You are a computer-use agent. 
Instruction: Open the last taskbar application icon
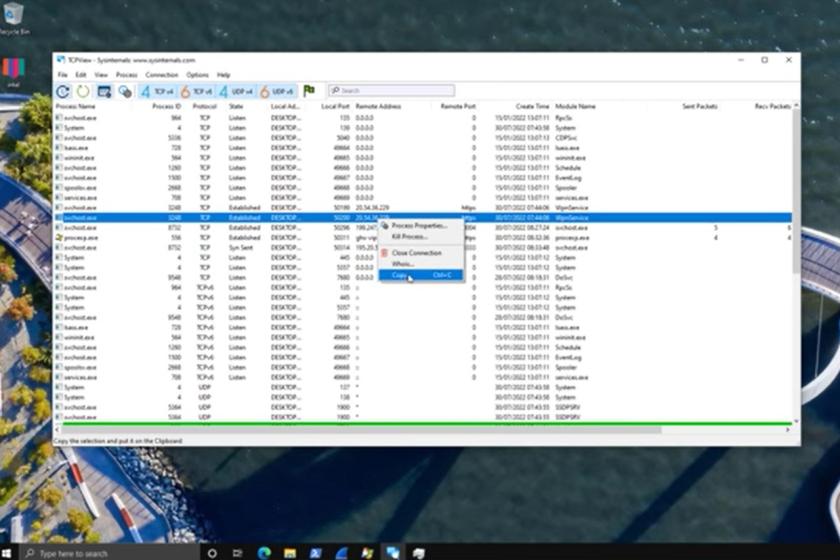point(419,553)
